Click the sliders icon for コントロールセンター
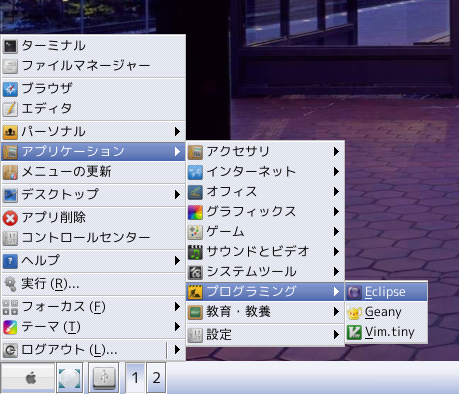459x394 pixels. coord(10,238)
